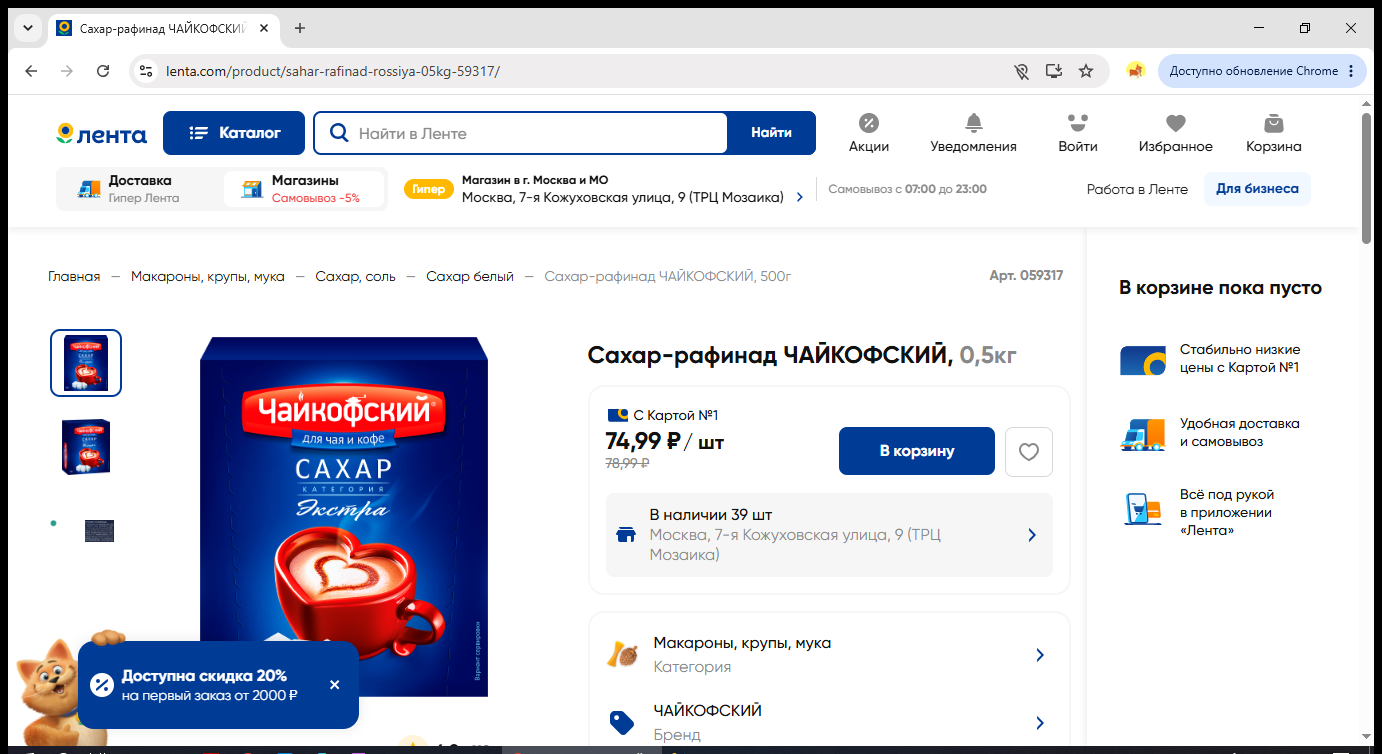Select the third dark product thumbnail

click(x=99, y=531)
